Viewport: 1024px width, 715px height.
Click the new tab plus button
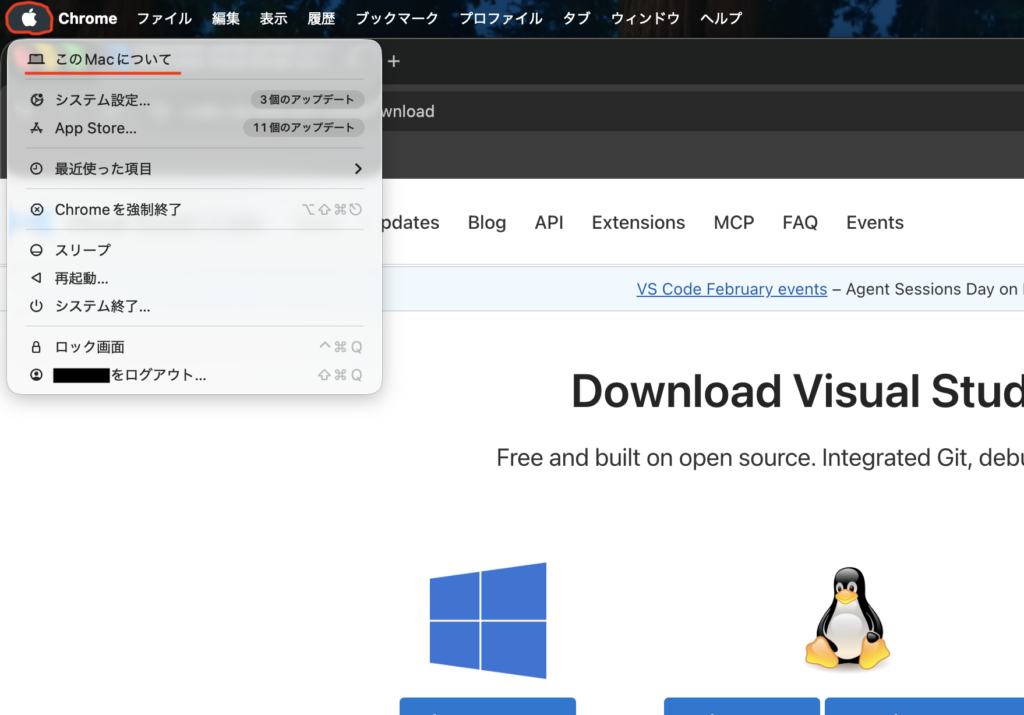pyautogui.click(x=394, y=61)
